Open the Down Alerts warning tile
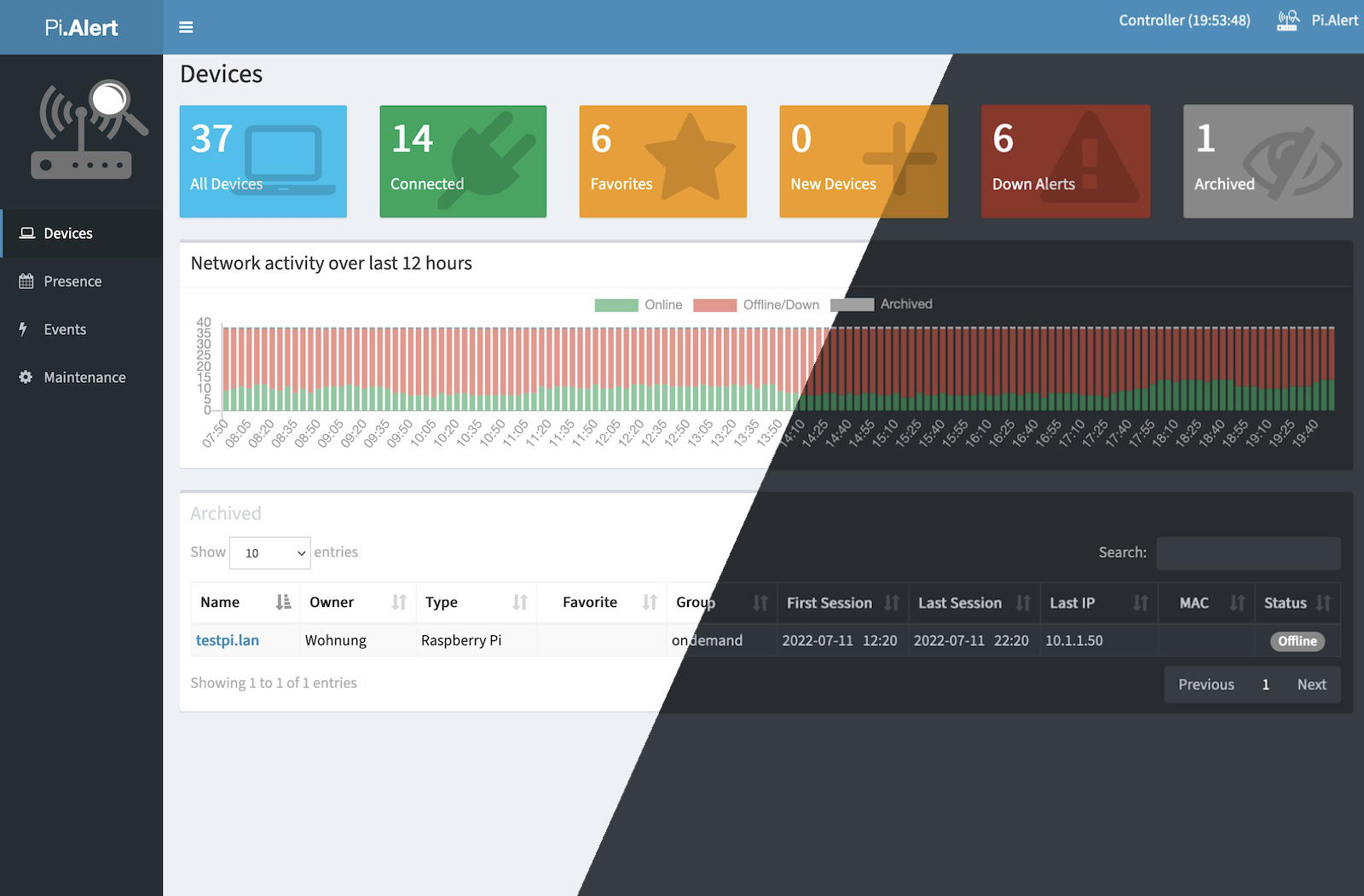Viewport: 1364px width, 896px height. (x=1065, y=161)
